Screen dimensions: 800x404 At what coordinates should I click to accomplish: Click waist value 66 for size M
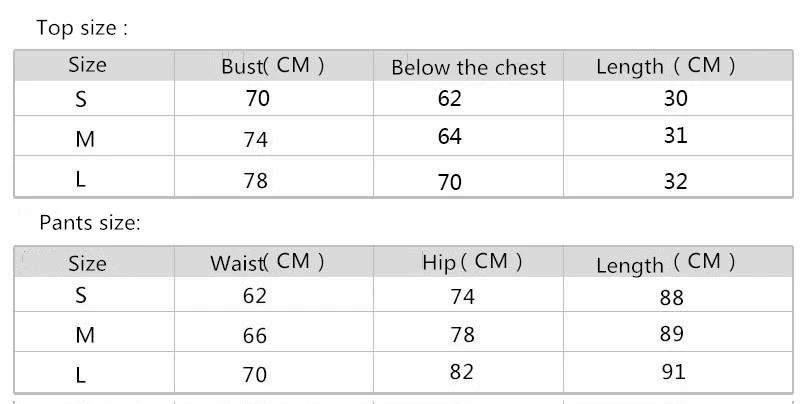[255, 336]
